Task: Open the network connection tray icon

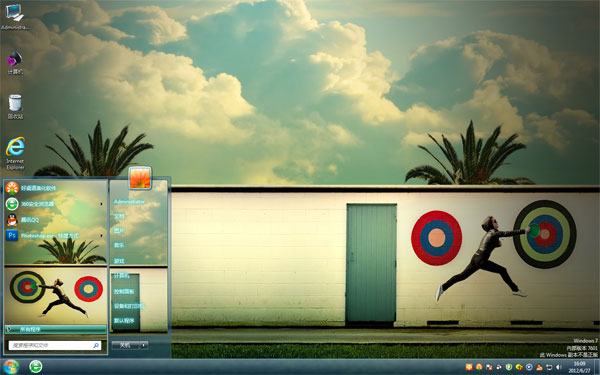Action: tap(549, 367)
